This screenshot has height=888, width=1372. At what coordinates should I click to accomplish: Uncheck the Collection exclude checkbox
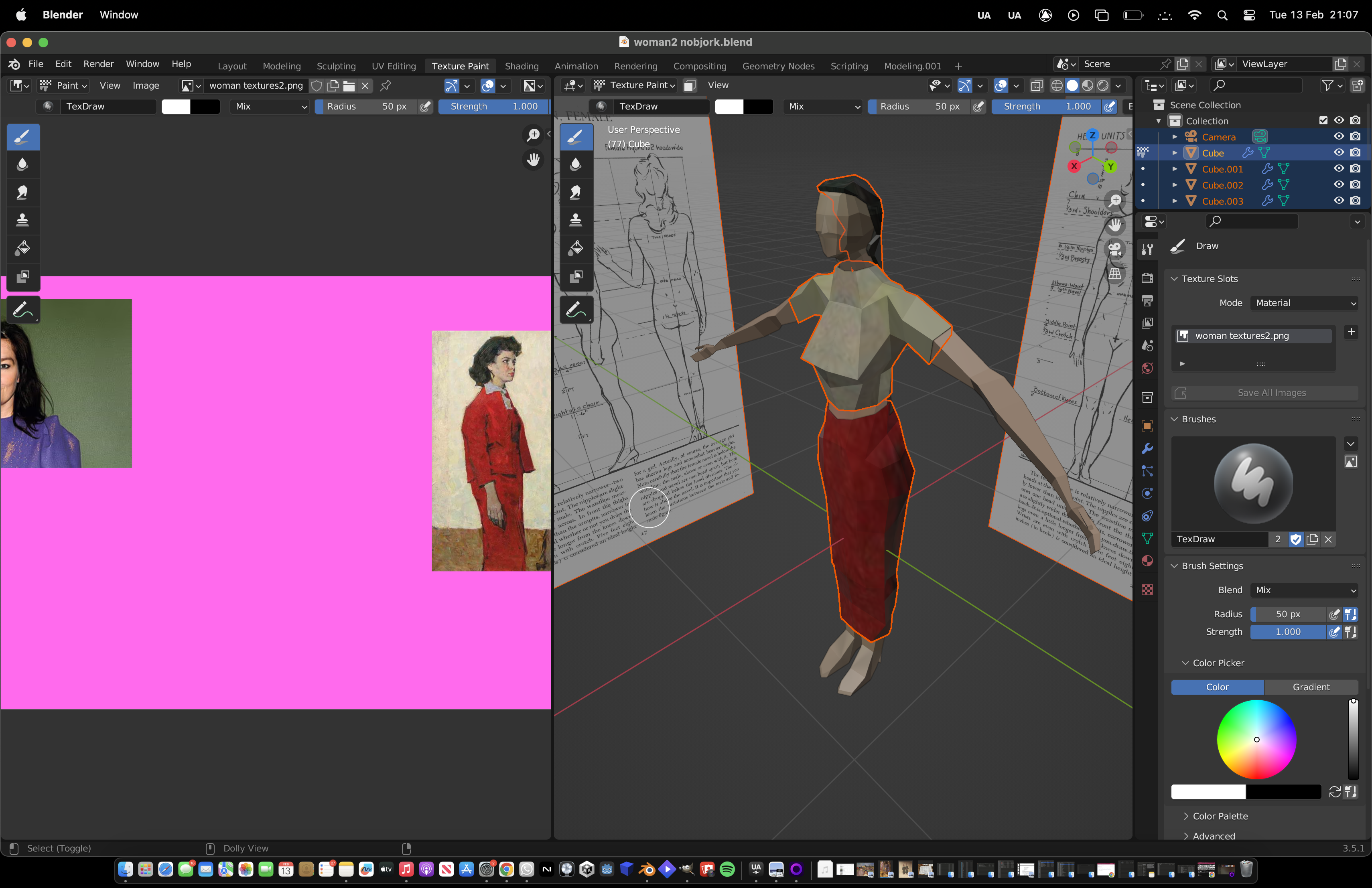tap(1323, 120)
